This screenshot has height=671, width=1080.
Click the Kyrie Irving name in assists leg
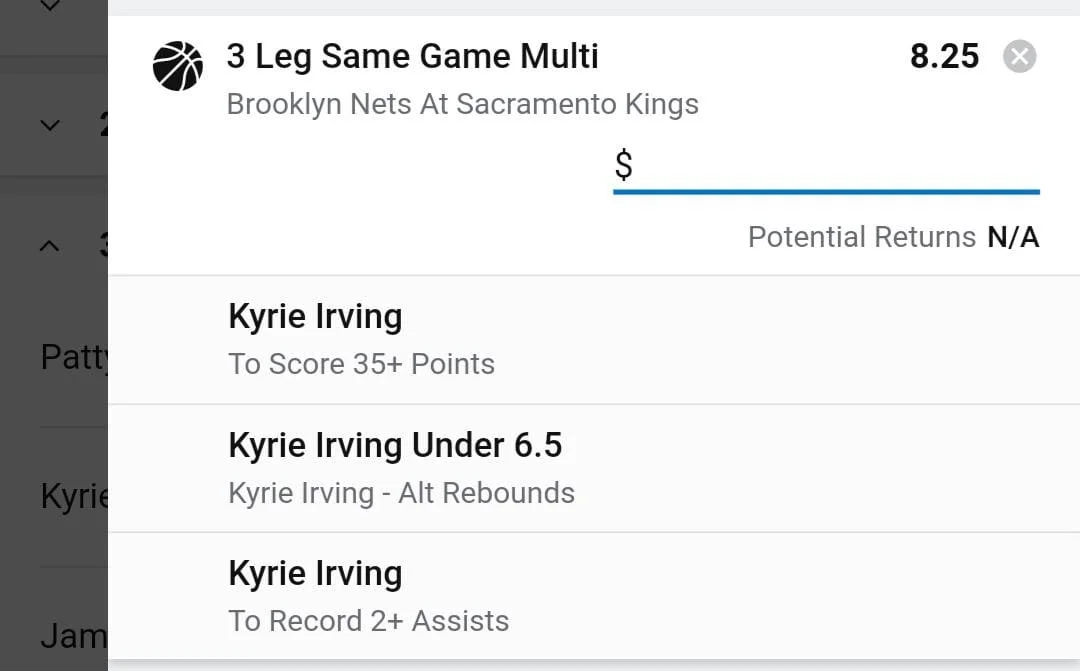tap(315, 574)
